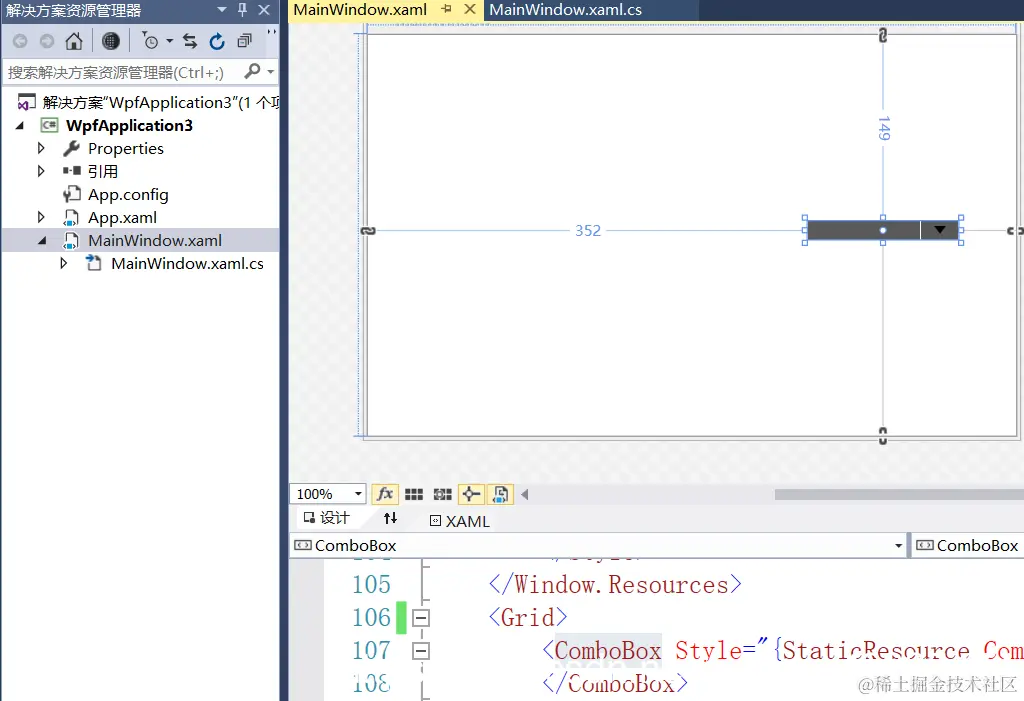
Task: Open the pending changes filter dropdown arrow
Action: (x=169, y=41)
